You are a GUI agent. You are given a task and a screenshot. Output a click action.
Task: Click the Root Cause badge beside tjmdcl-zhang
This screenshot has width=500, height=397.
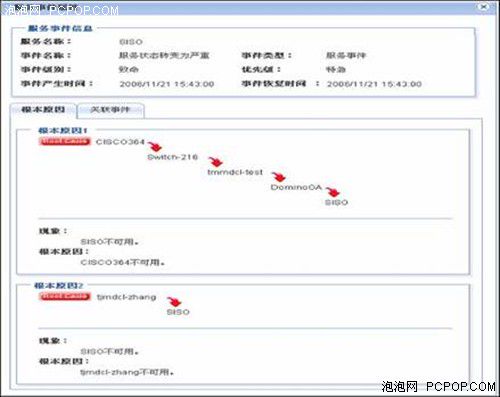tap(64, 296)
